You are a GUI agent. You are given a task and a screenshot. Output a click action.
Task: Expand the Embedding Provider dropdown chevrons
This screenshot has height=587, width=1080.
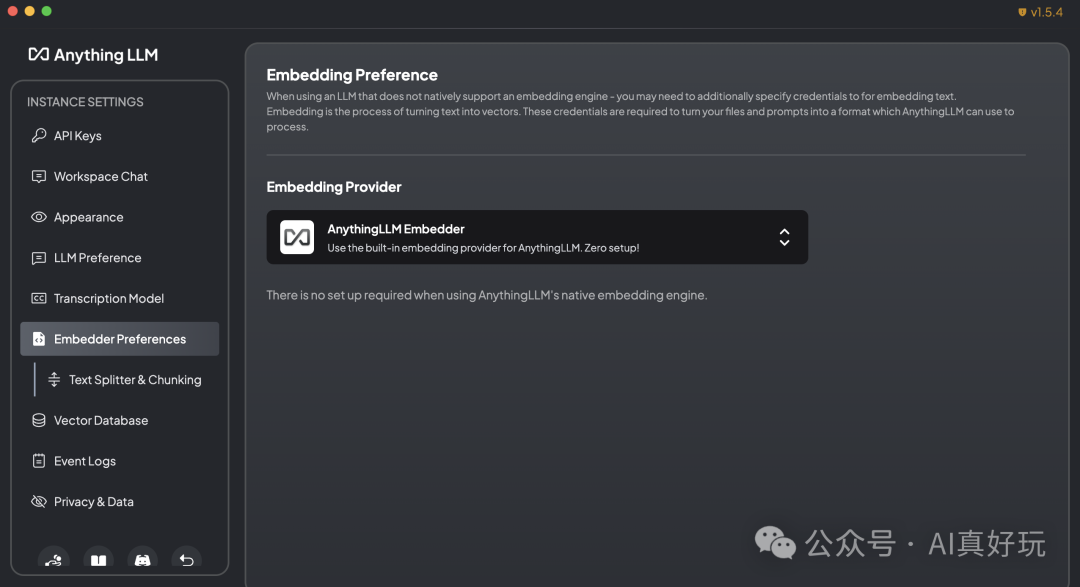[x=784, y=237]
